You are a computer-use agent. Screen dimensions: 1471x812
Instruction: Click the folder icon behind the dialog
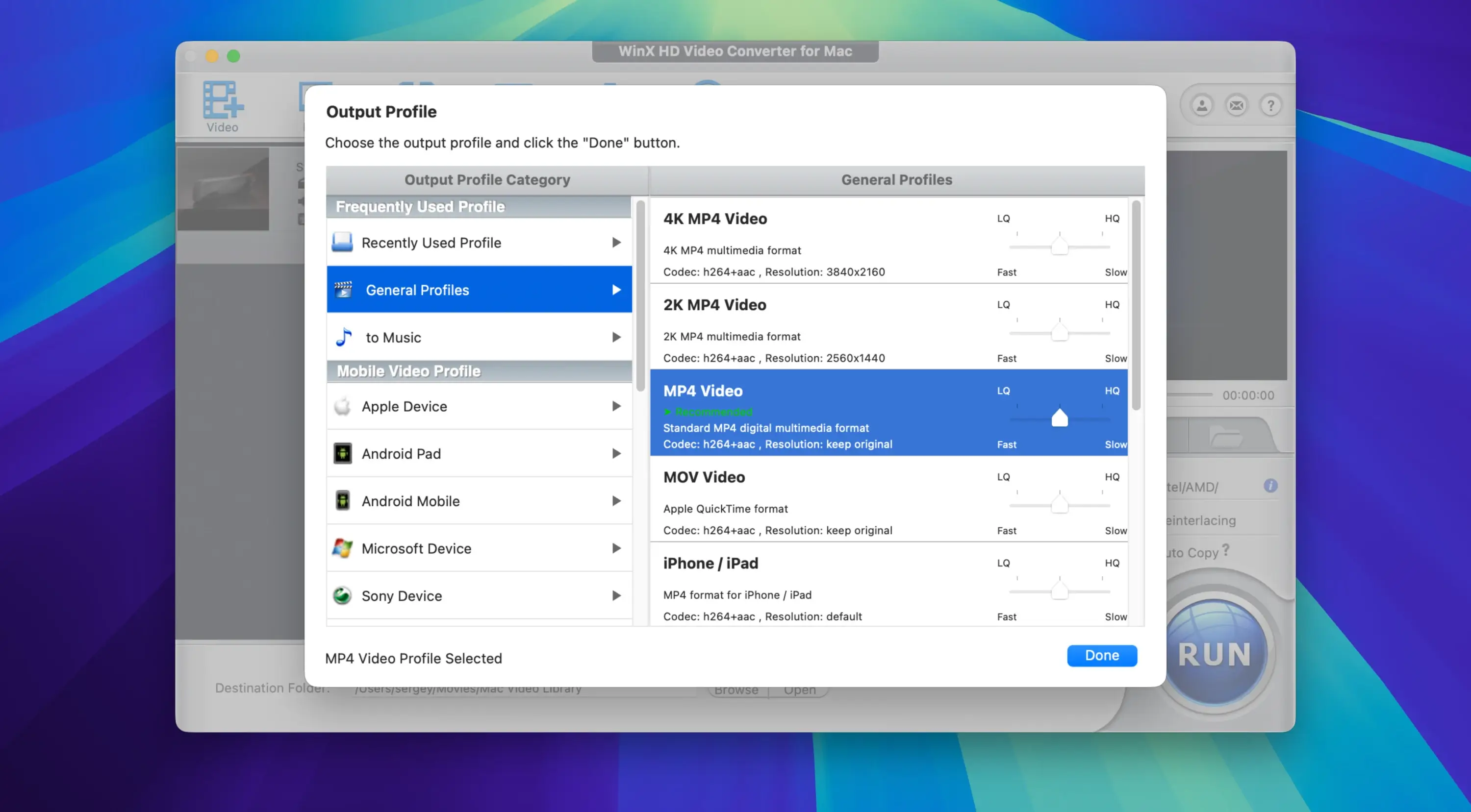(x=1225, y=437)
